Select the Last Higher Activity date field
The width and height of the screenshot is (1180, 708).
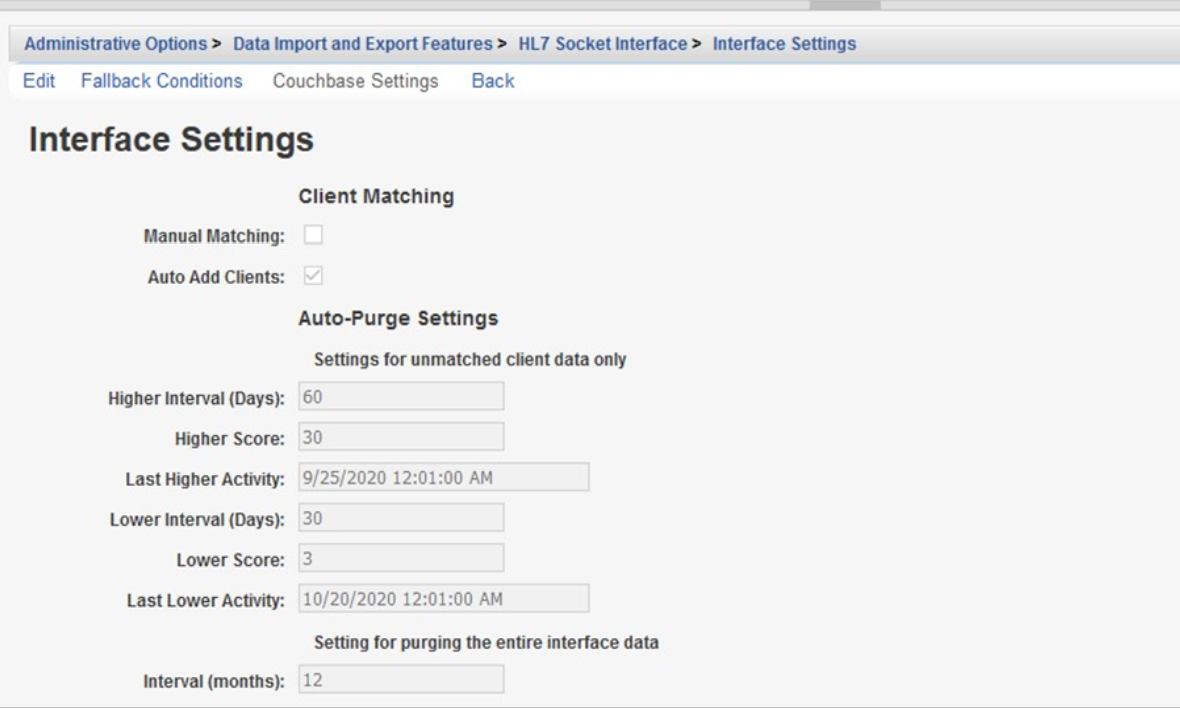click(x=443, y=478)
